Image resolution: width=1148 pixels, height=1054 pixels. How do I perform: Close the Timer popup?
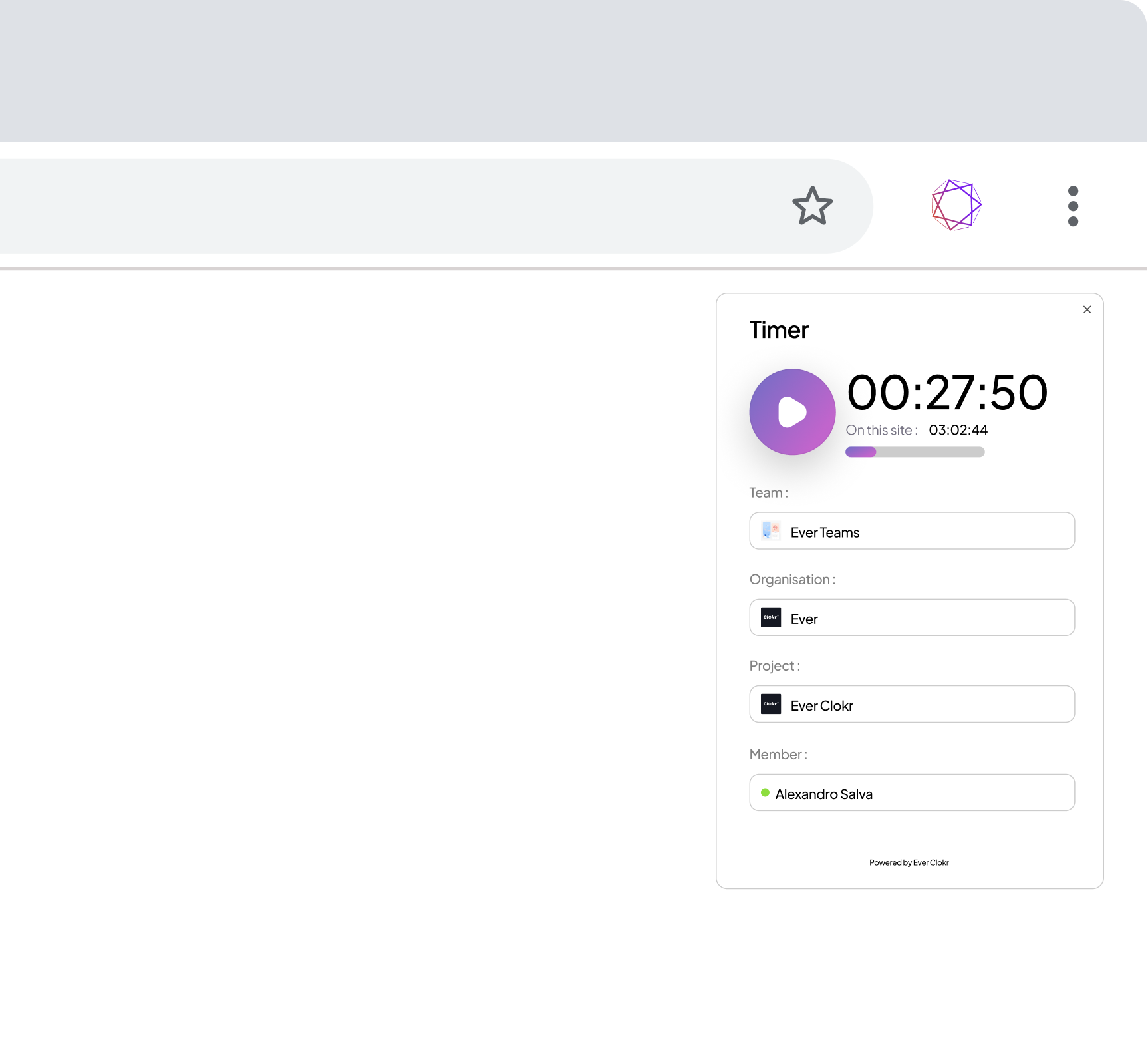(x=1087, y=309)
